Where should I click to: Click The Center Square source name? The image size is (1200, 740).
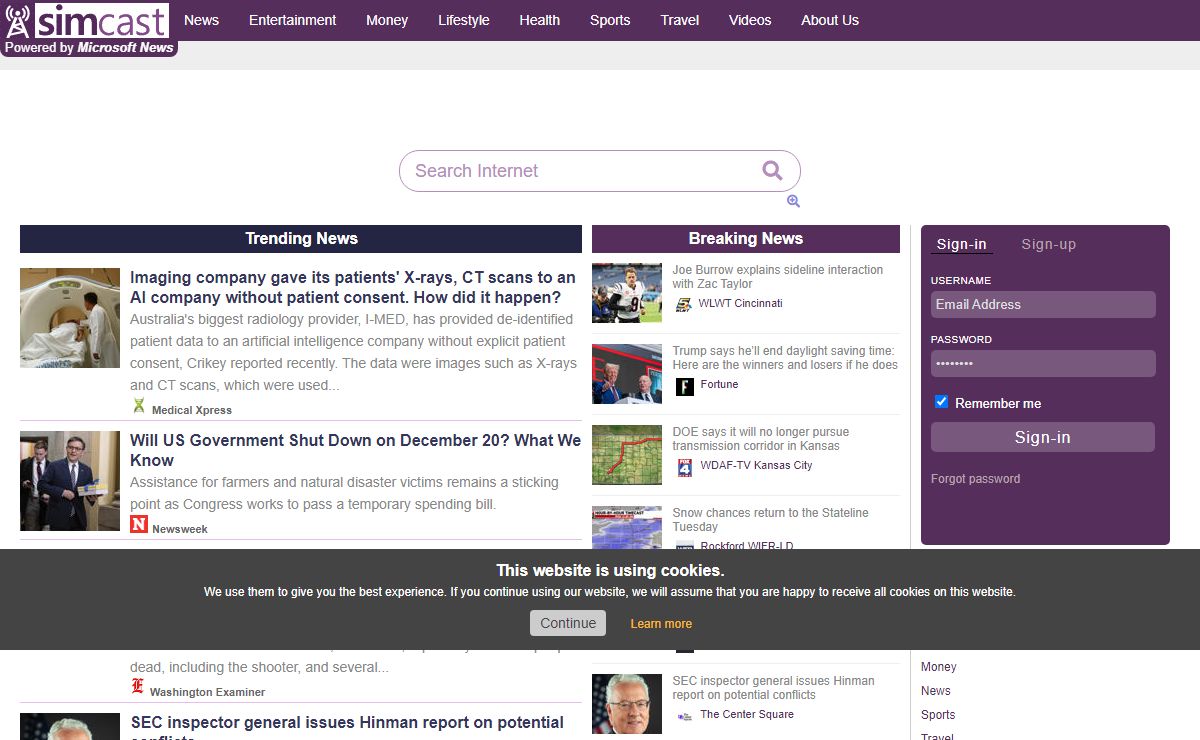pos(747,714)
